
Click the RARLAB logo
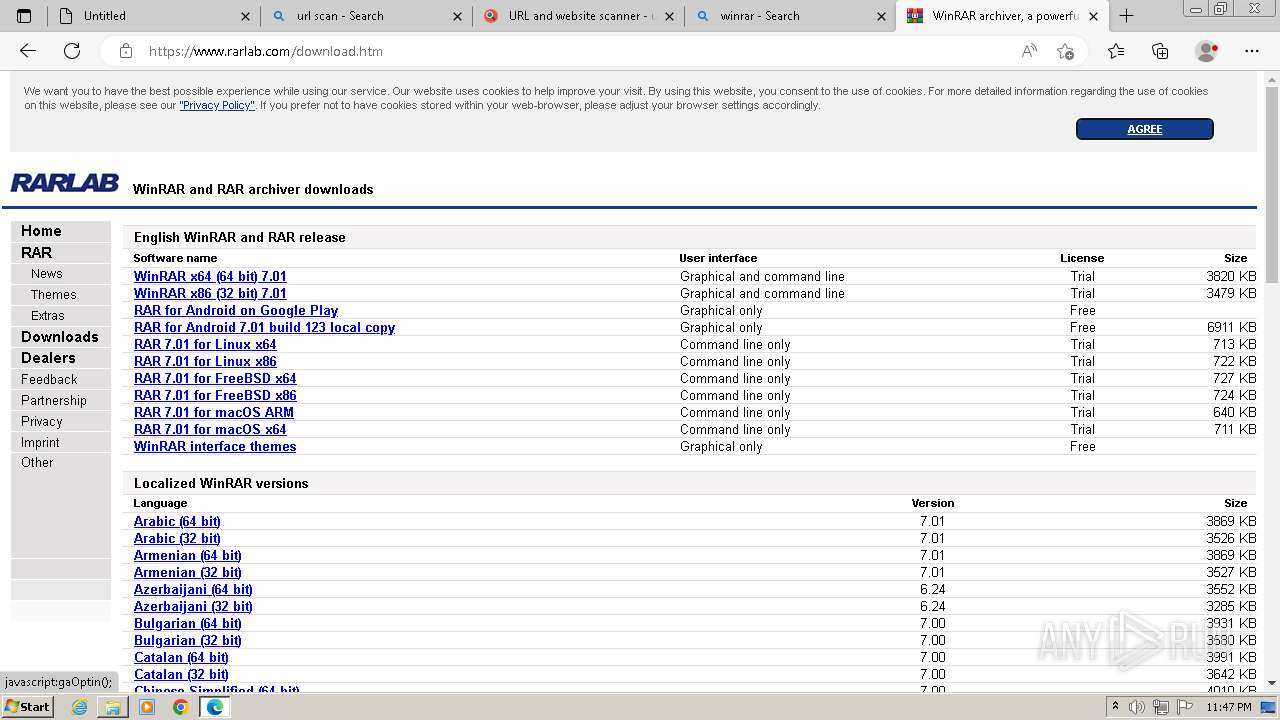pyautogui.click(x=64, y=184)
